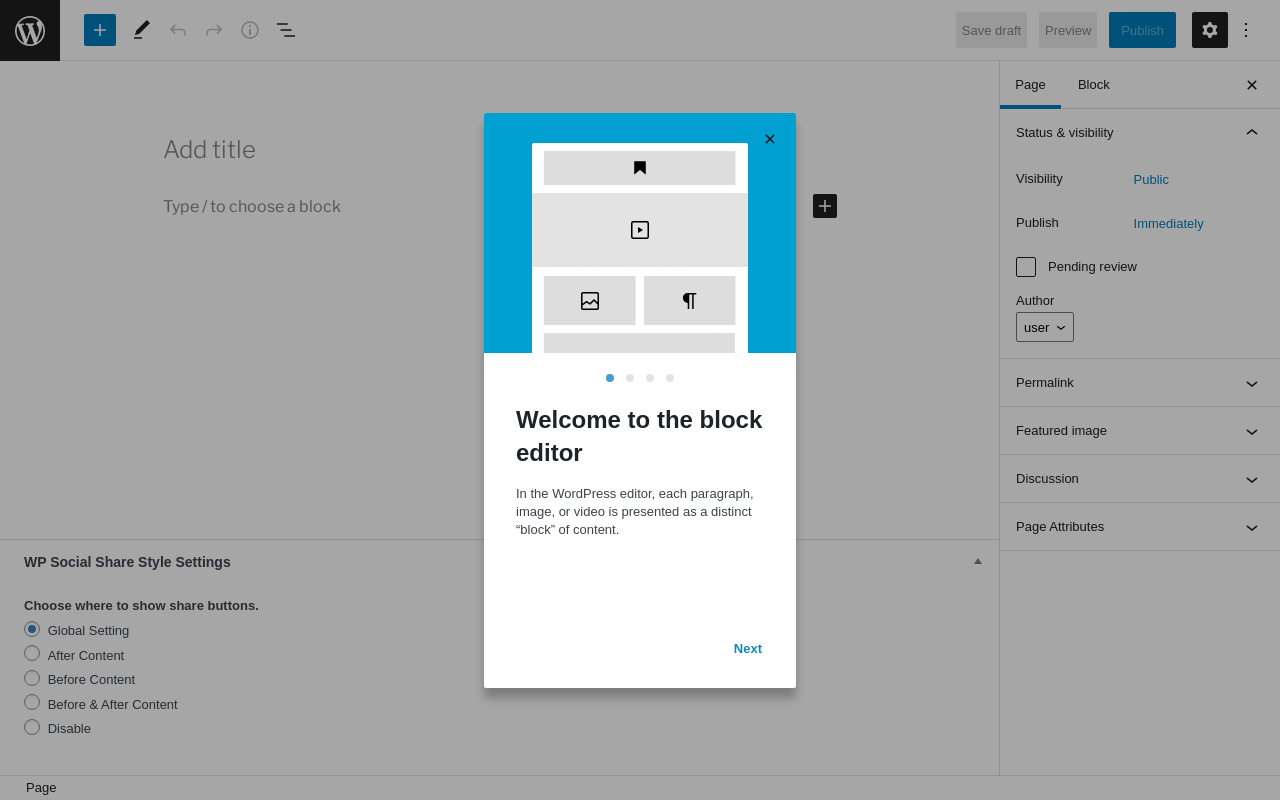
Task: Collapse the WP Social Share Style Settings panel arrow
Action: pos(978,561)
